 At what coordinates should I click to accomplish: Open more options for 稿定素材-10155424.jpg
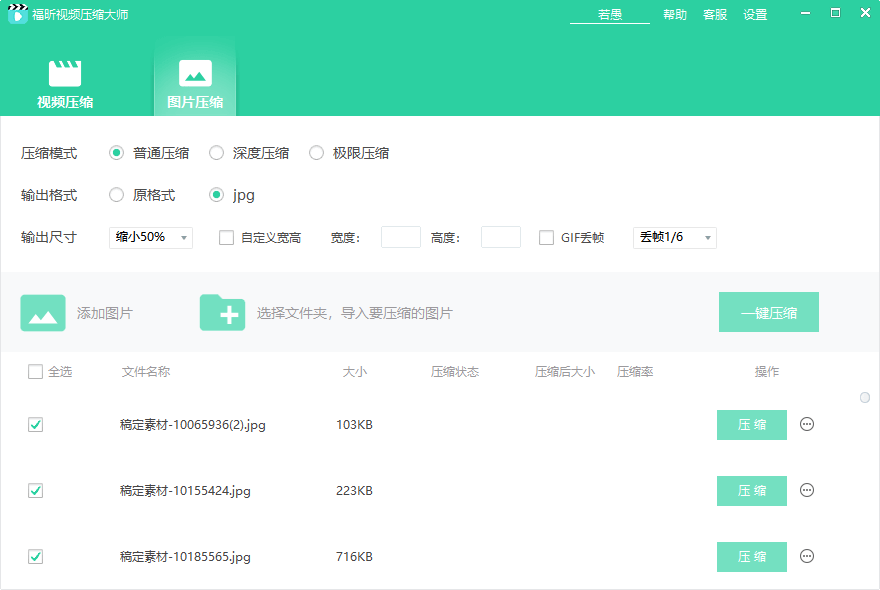click(x=807, y=490)
